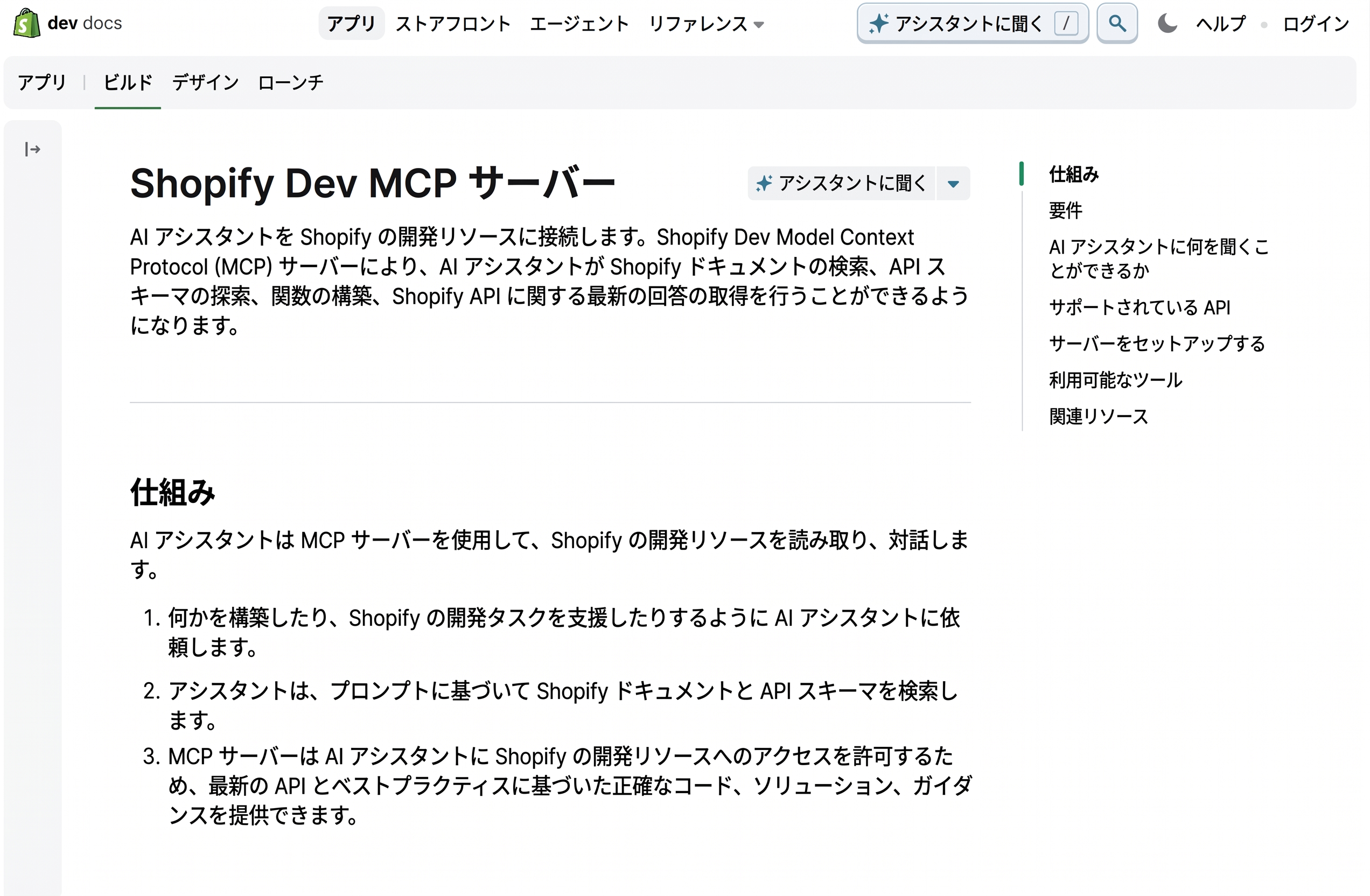The width and height of the screenshot is (1370, 896).
Task: Click the 仕組み section heading
Action: click(173, 493)
